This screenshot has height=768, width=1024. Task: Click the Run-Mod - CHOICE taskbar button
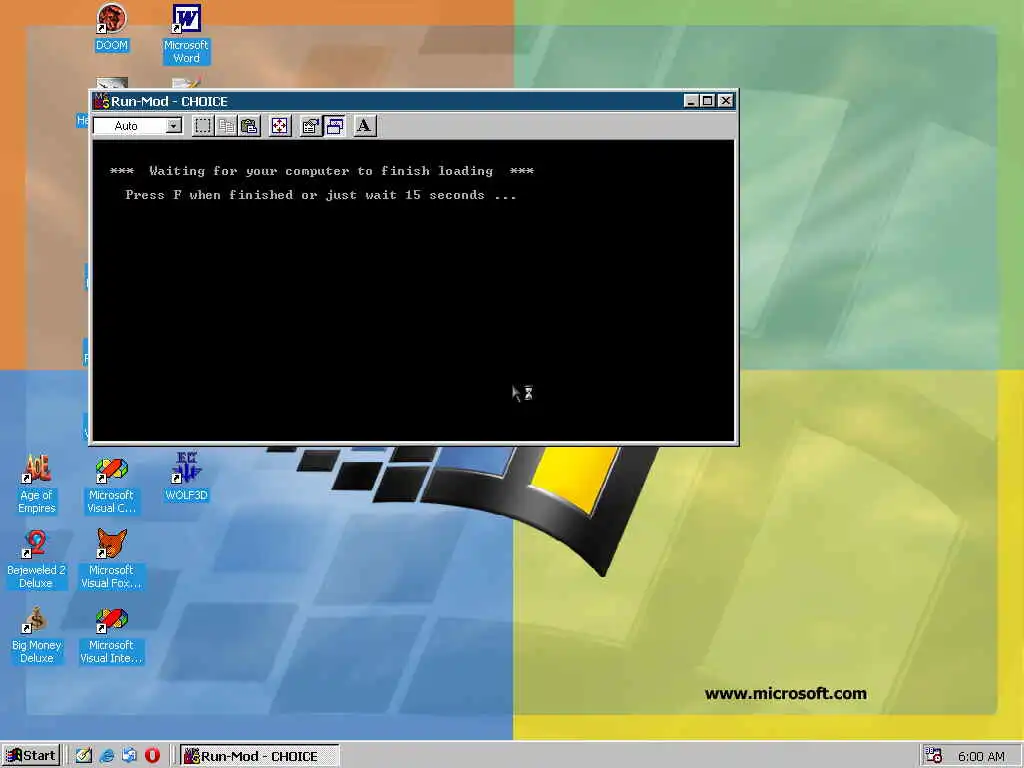point(260,756)
